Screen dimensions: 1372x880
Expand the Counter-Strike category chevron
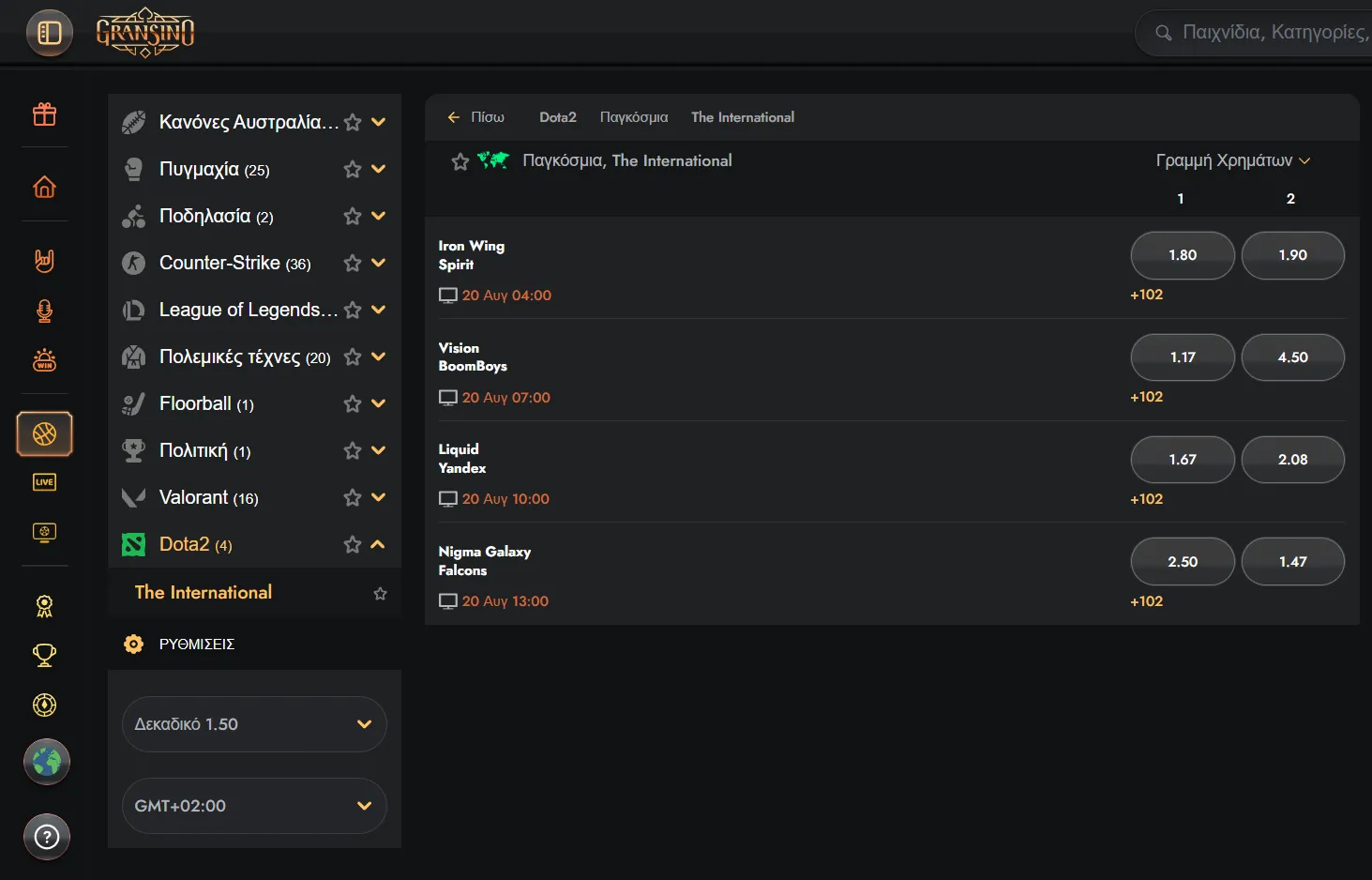coord(379,263)
